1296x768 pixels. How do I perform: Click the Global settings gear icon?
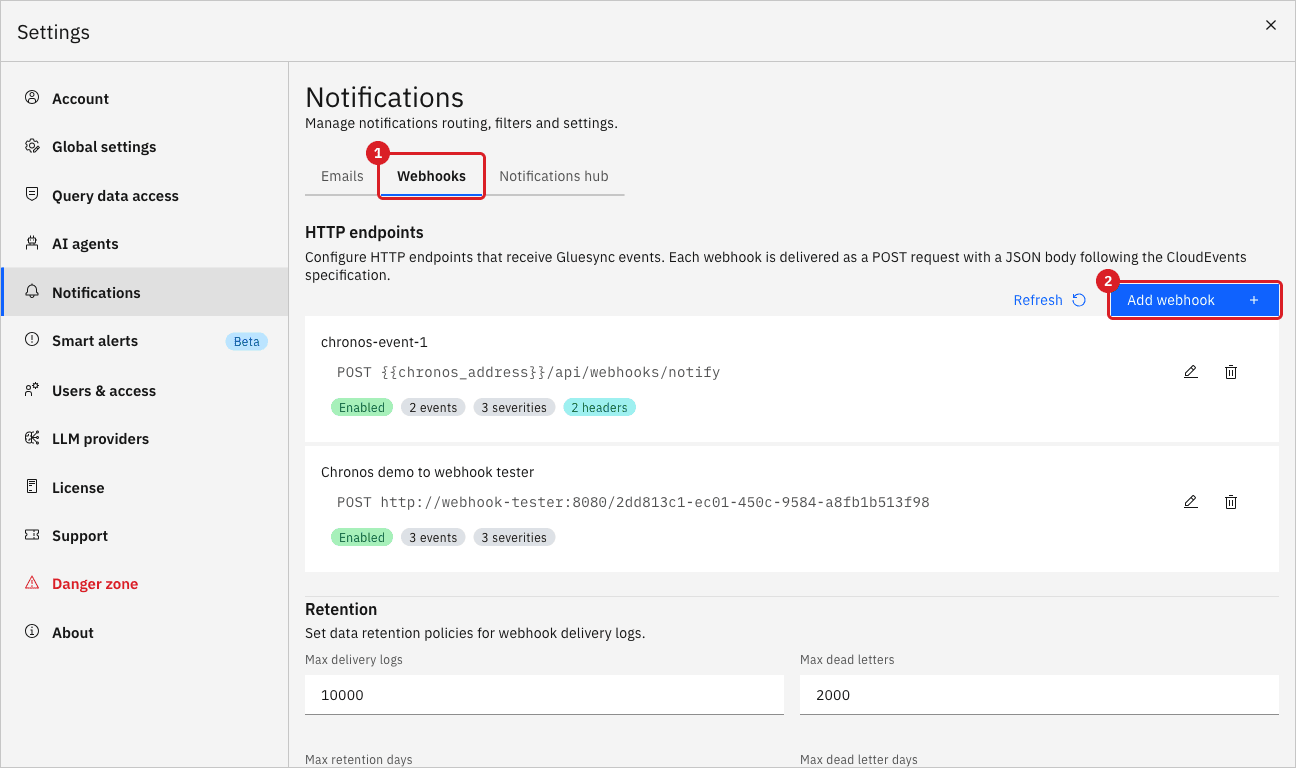(32, 146)
